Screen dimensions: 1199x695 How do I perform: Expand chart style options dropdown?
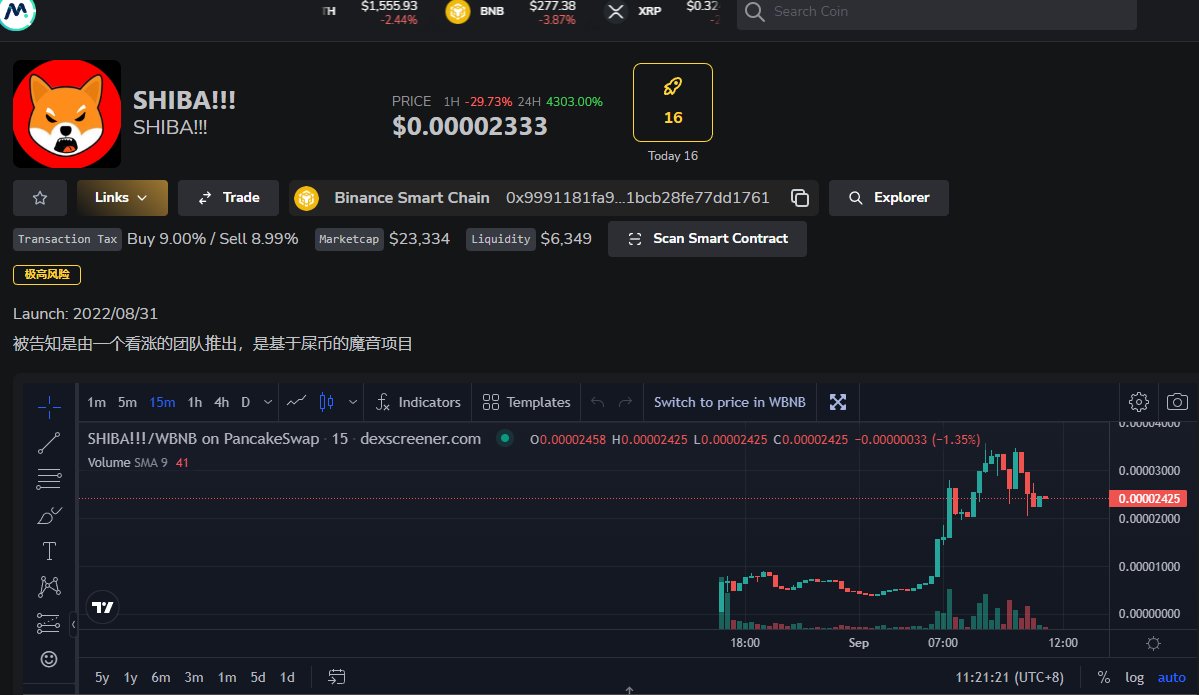(353, 402)
